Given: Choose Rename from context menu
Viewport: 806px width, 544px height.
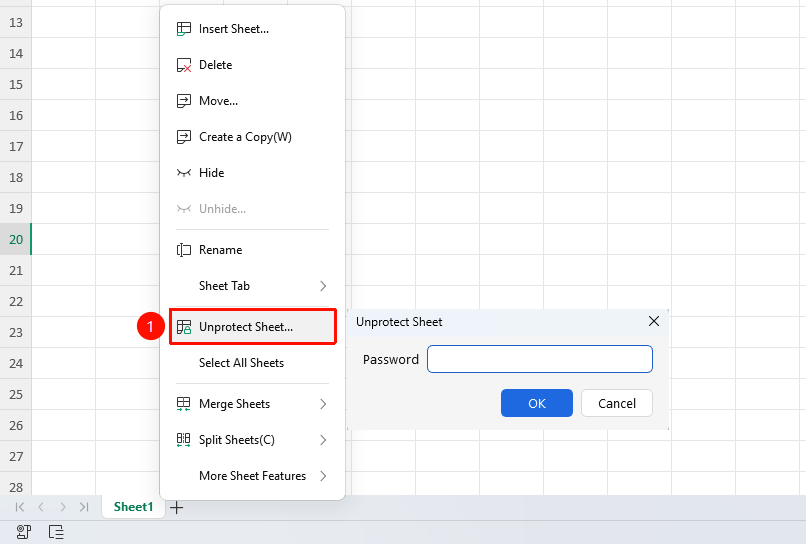Looking at the screenshot, I should 252,250.
